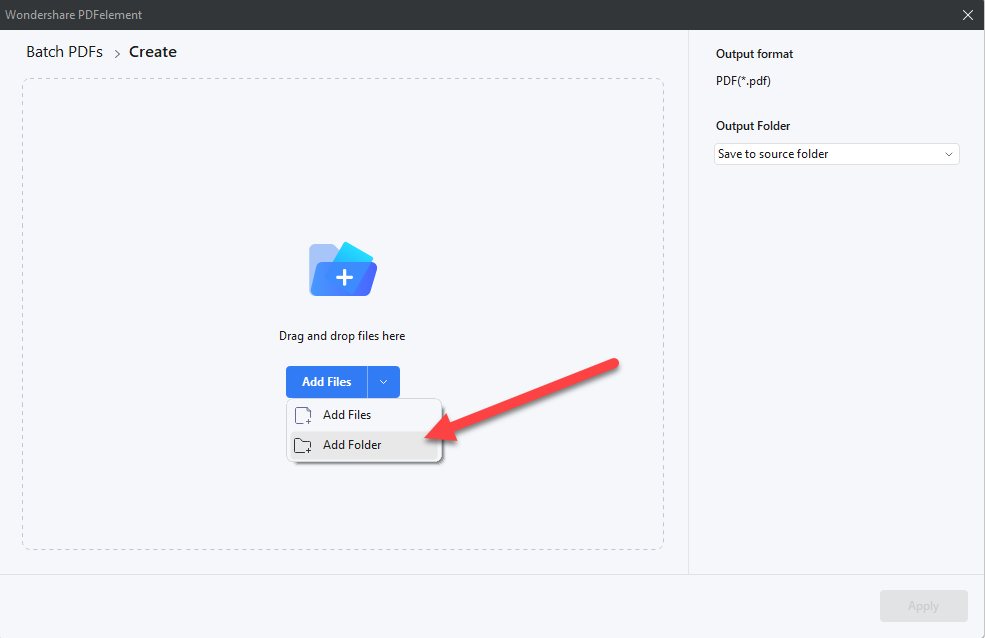Image resolution: width=985 pixels, height=638 pixels.
Task: Expand the arrow next to Add Files button
Action: pos(384,382)
